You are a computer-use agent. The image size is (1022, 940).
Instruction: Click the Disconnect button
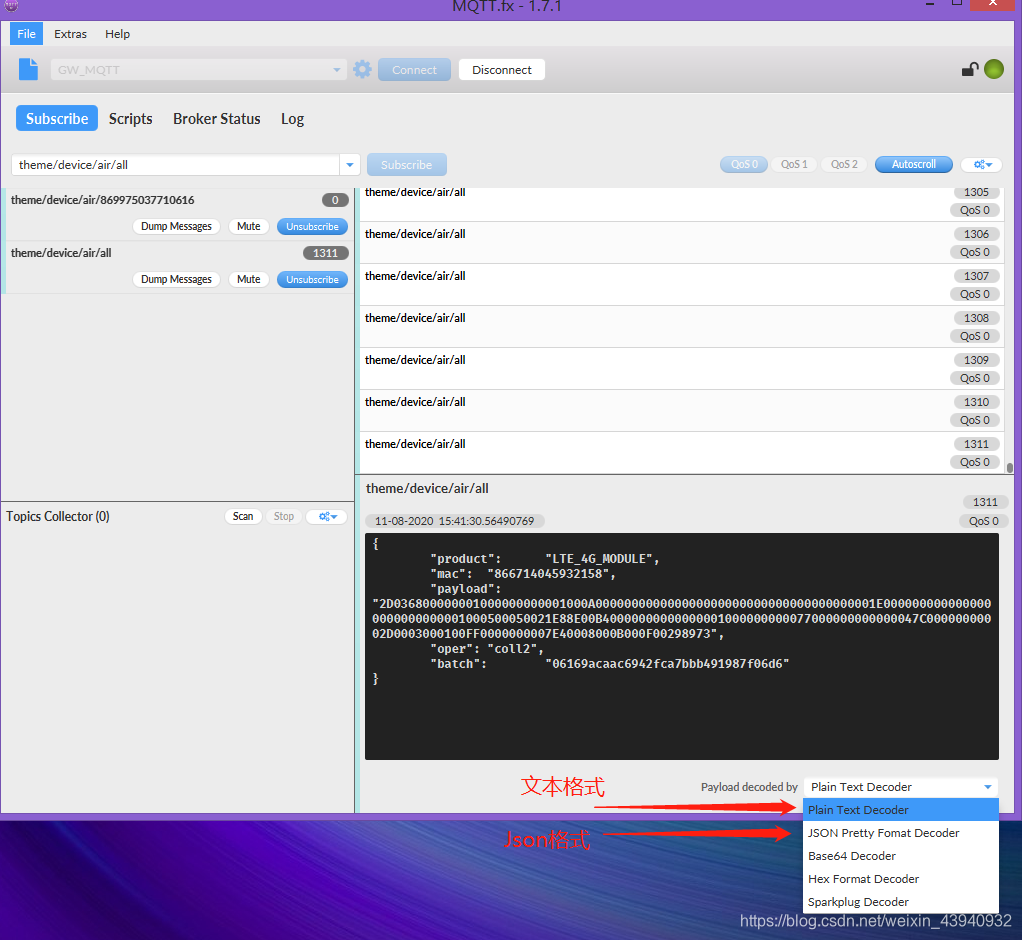tap(501, 70)
